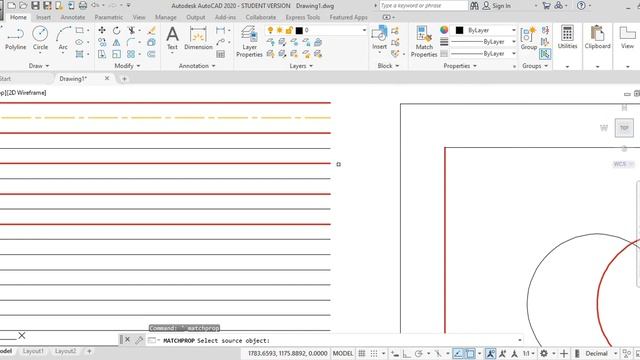Open the Insert ribbon tab
Viewport: 640px width, 360px height.
pyautogui.click(x=43, y=17)
